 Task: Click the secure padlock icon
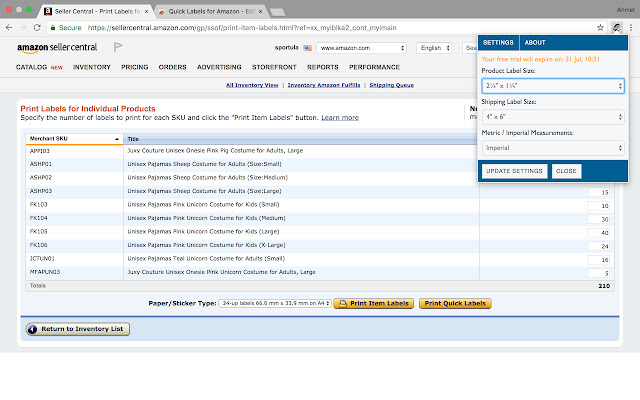(53, 28)
